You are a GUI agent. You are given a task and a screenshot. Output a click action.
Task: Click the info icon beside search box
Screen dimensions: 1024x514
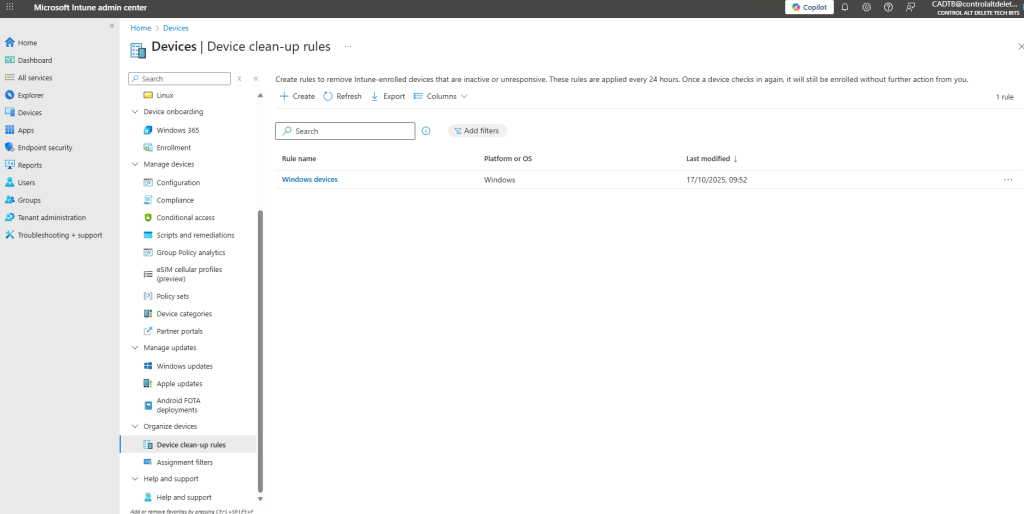(x=426, y=131)
